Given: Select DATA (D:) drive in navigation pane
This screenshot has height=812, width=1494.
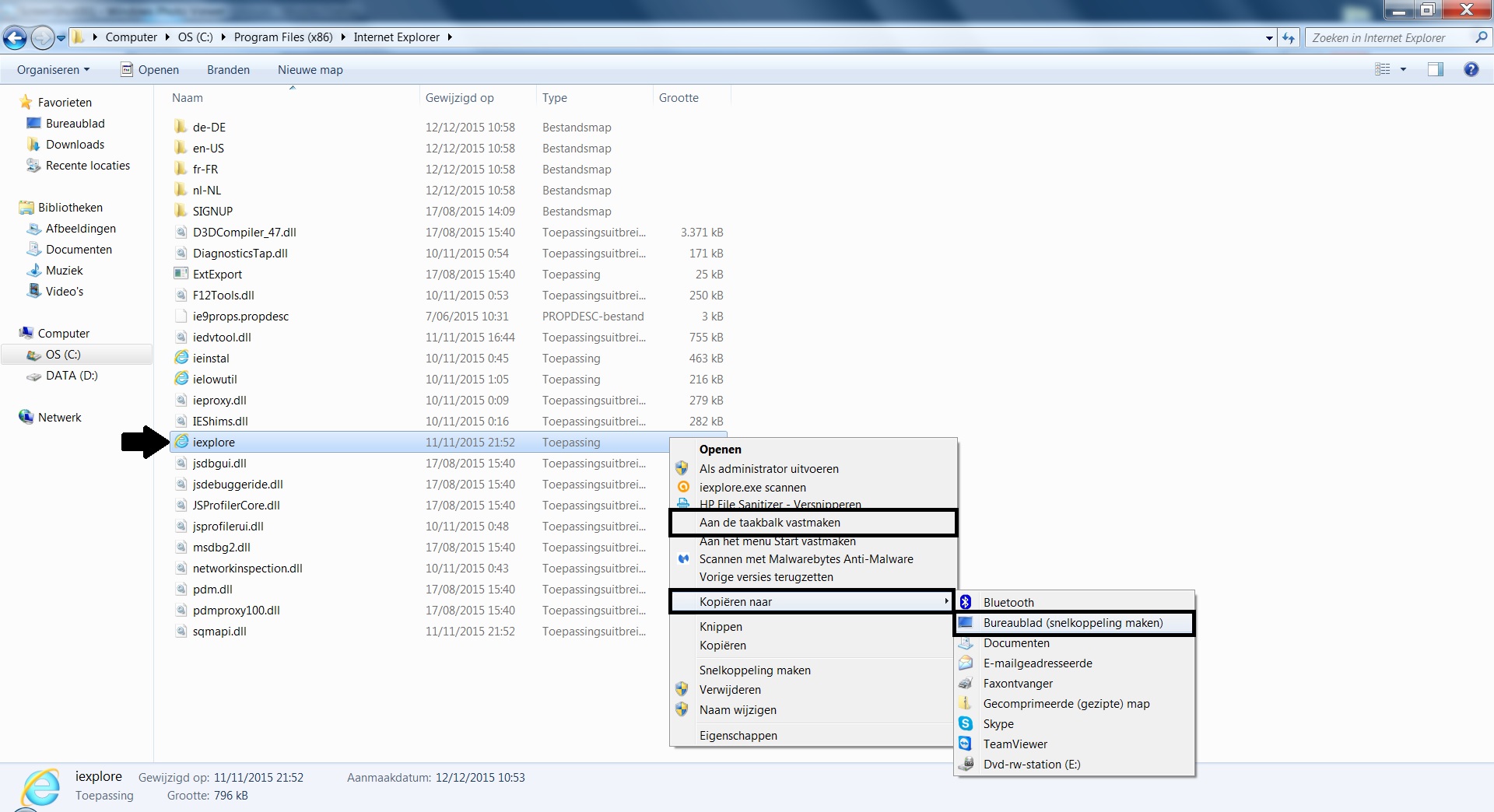Looking at the screenshot, I should tap(71, 375).
